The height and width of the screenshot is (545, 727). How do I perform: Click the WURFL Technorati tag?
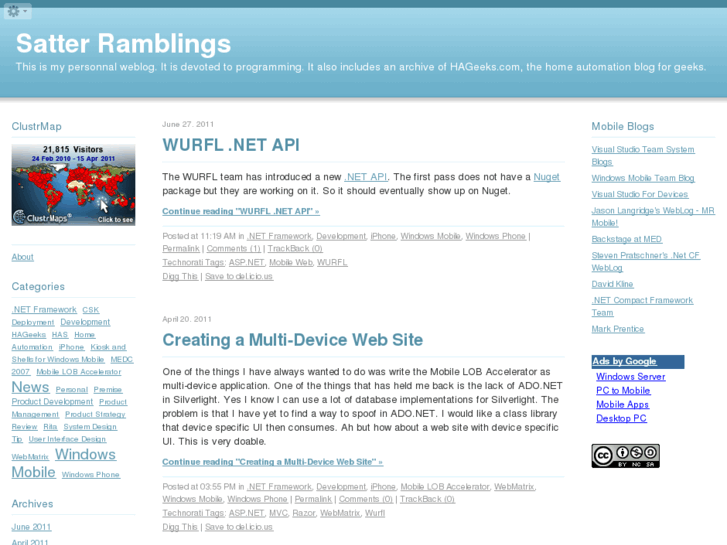point(332,263)
